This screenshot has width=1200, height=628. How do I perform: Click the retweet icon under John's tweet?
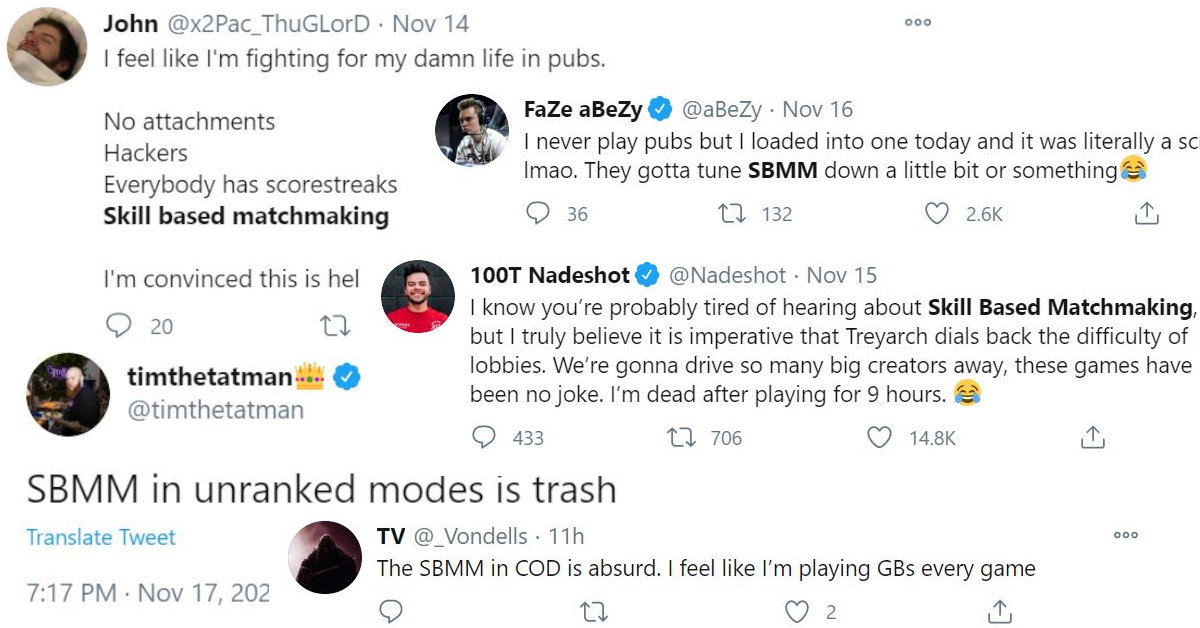336,326
